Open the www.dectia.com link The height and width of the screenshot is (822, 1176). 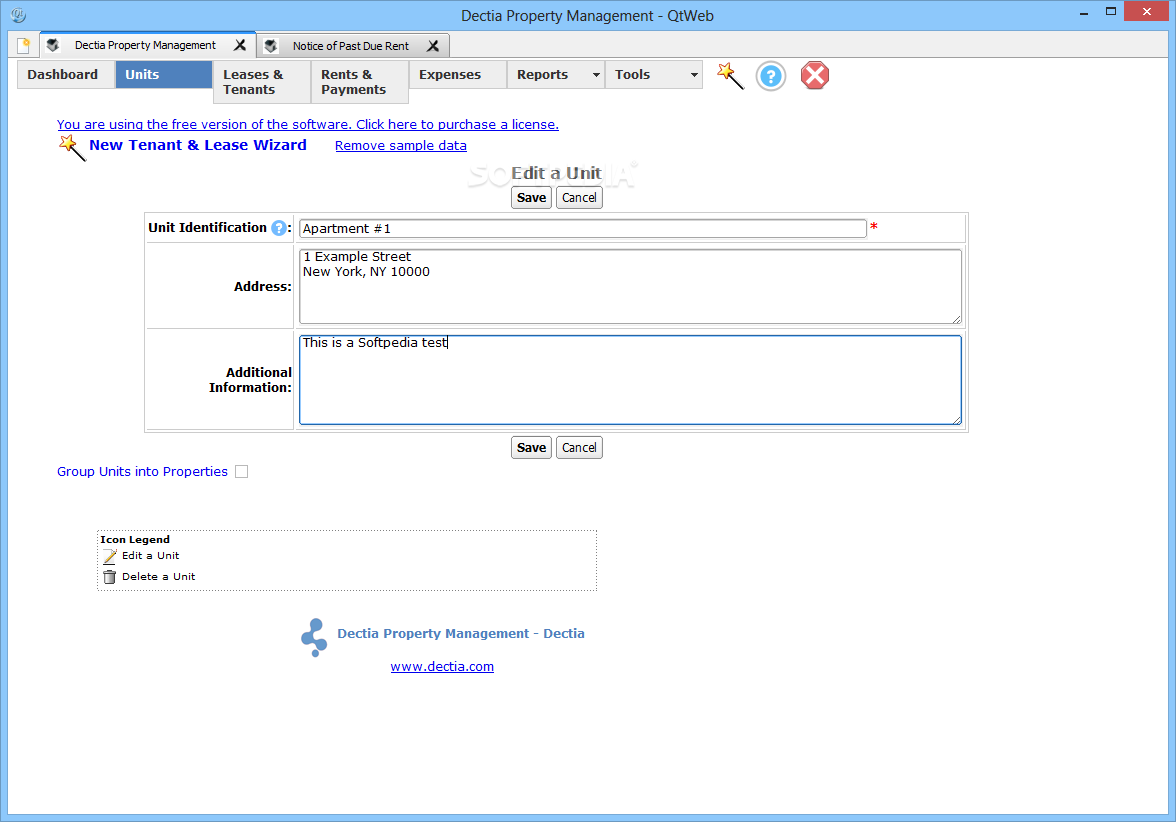coord(442,667)
